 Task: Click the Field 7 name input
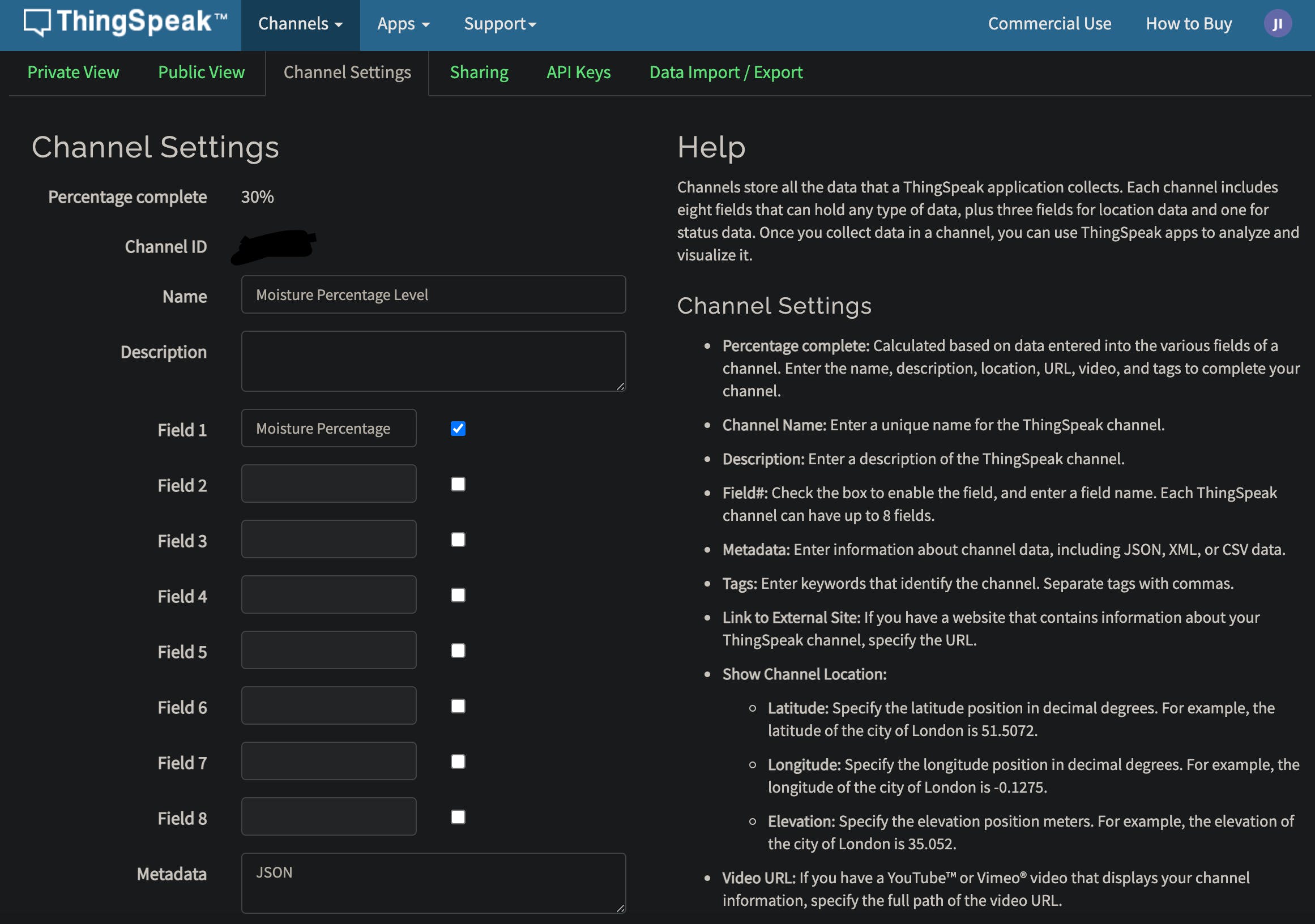(x=328, y=762)
